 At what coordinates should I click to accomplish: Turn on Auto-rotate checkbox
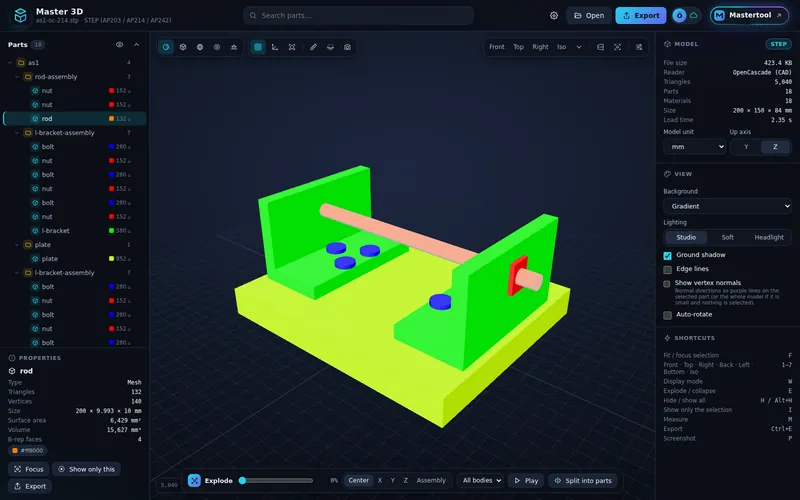pyautogui.click(x=667, y=315)
